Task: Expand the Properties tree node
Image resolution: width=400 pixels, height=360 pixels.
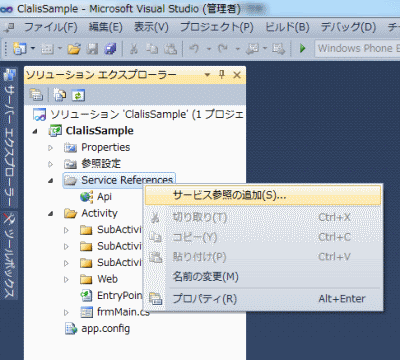Action: coord(50,147)
